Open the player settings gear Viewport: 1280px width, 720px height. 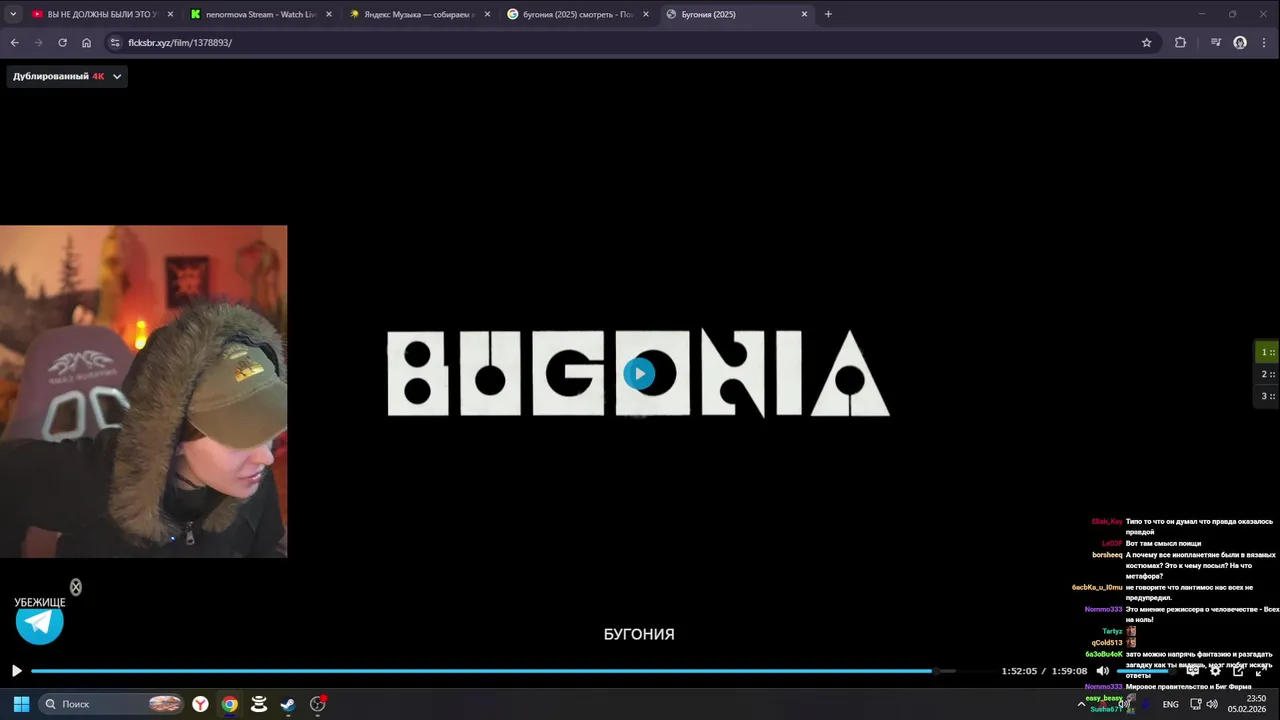coord(1215,671)
